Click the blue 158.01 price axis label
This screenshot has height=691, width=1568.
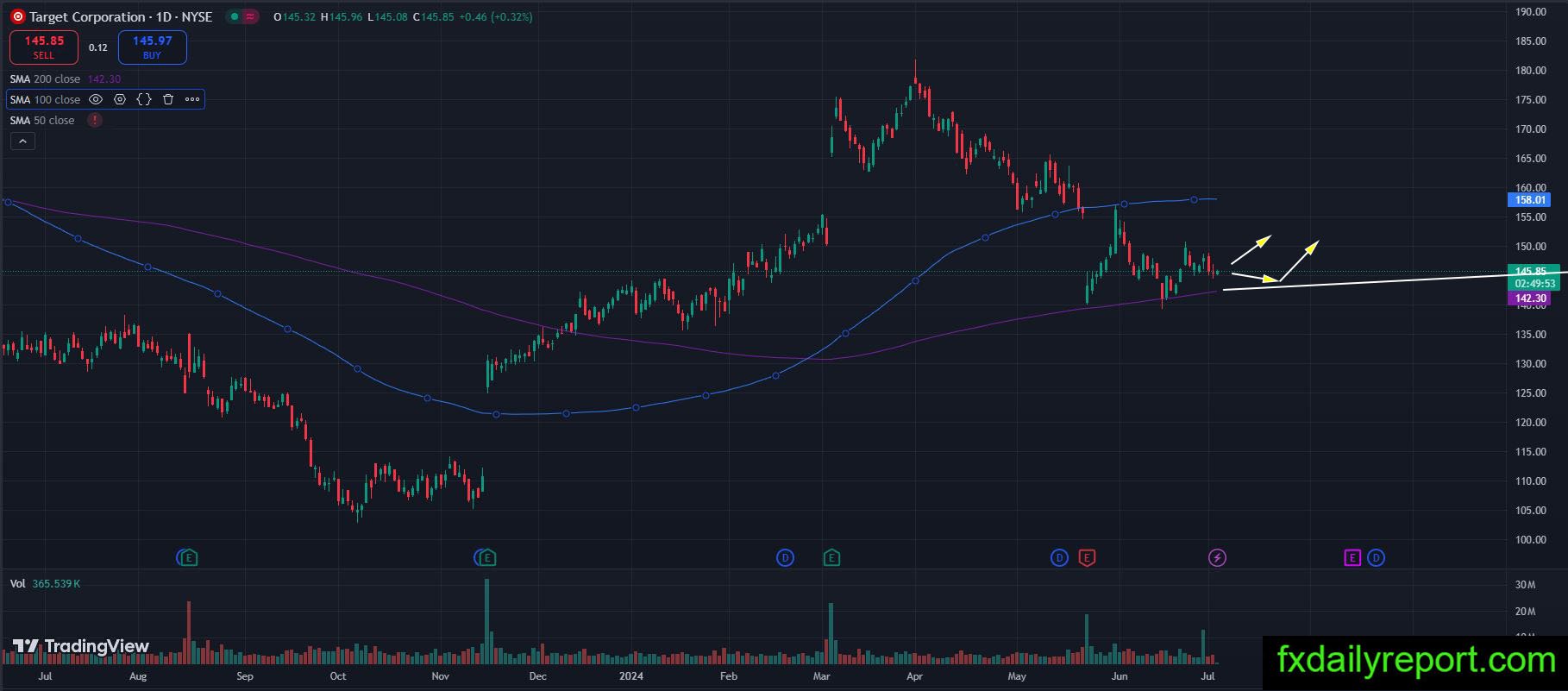point(1530,200)
